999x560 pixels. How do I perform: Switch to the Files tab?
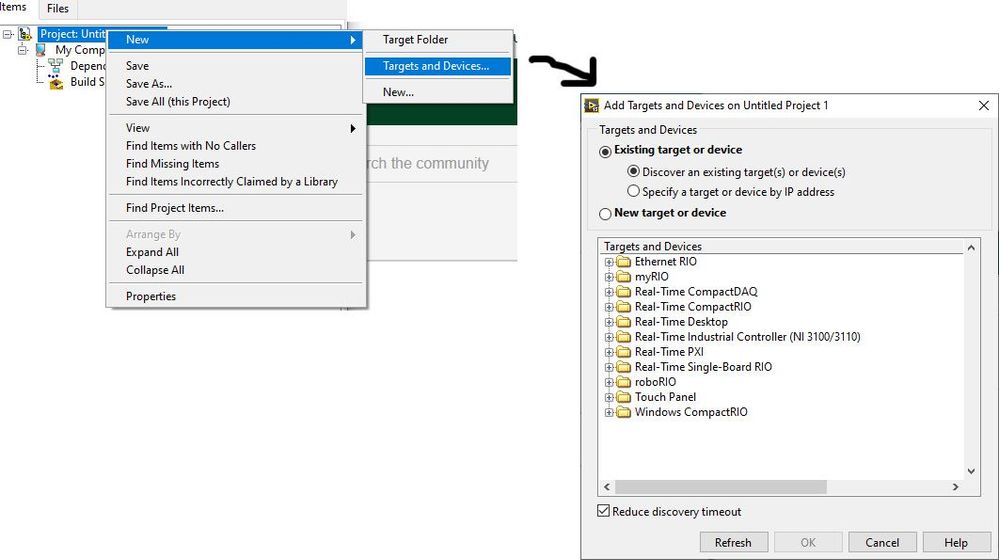57,9
